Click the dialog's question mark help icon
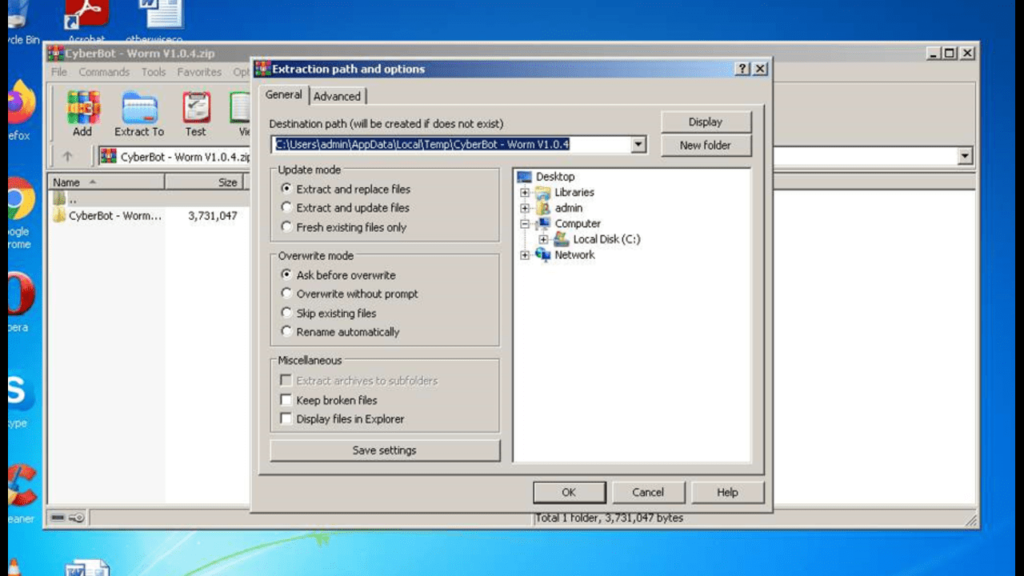Image resolution: width=1024 pixels, height=576 pixels. (x=742, y=69)
